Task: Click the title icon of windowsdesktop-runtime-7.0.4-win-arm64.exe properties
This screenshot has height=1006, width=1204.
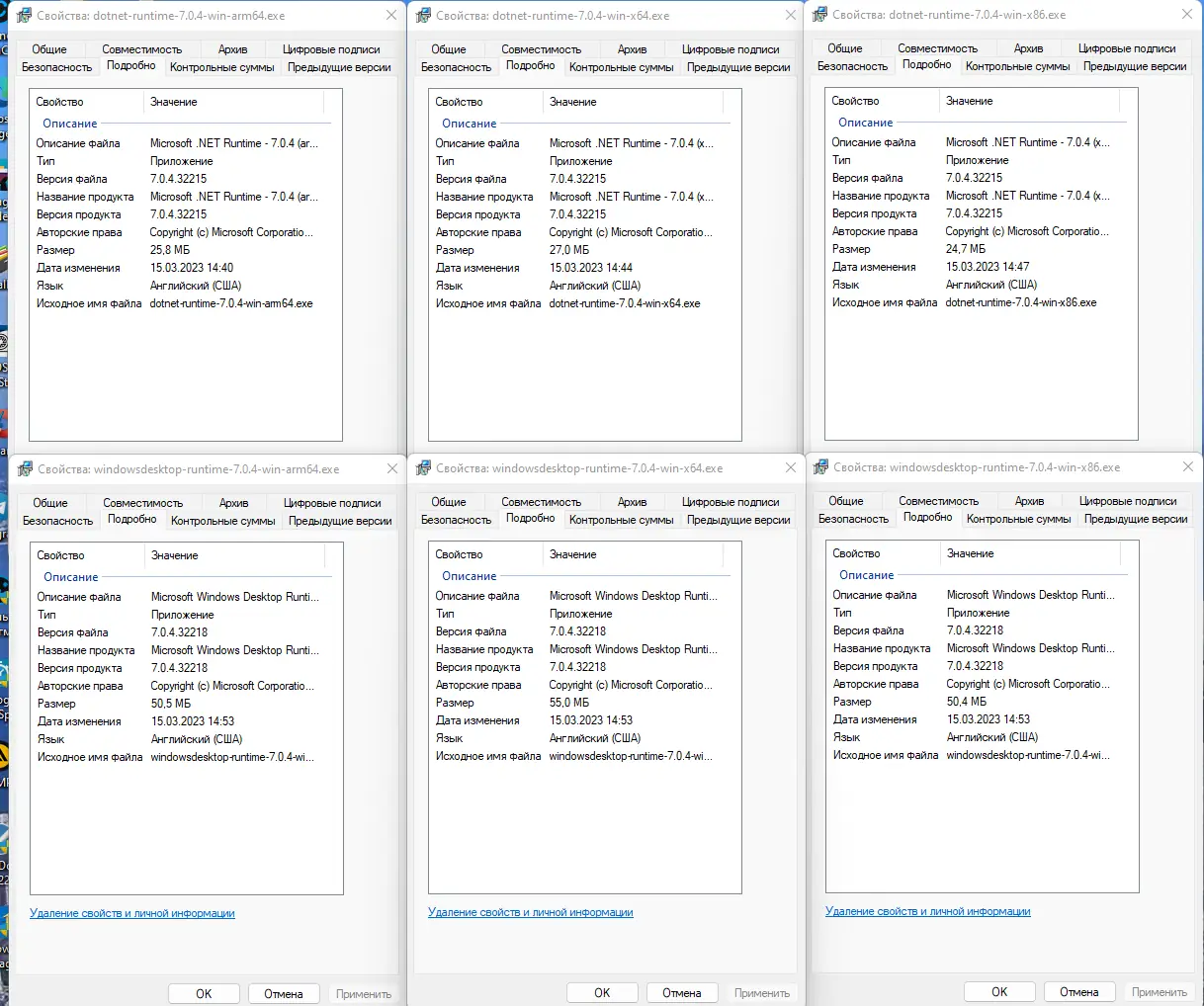Action: coord(25,469)
